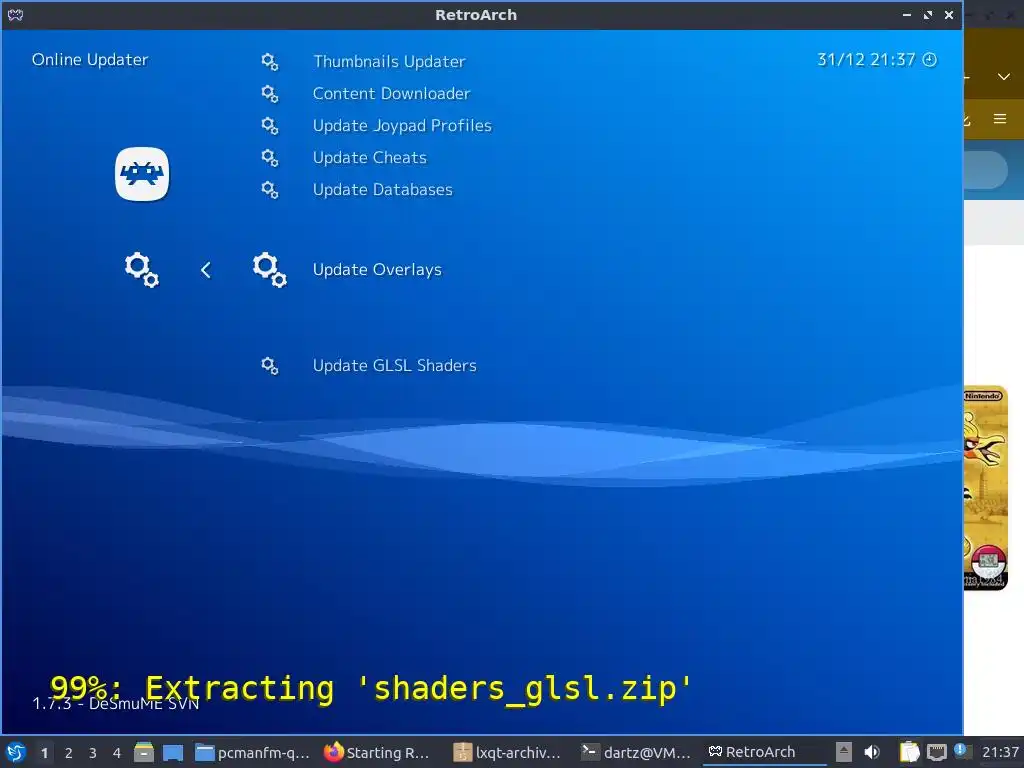Click the RetroArch invader logo icon
This screenshot has width=1024, height=768.
click(142, 174)
